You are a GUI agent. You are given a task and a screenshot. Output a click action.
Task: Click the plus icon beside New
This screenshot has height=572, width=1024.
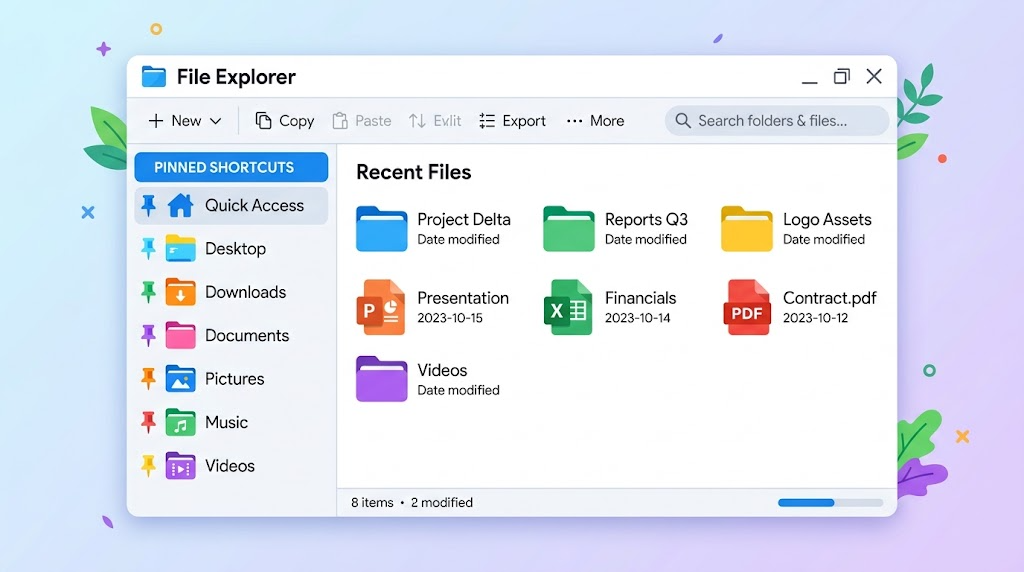coord(155,121)
